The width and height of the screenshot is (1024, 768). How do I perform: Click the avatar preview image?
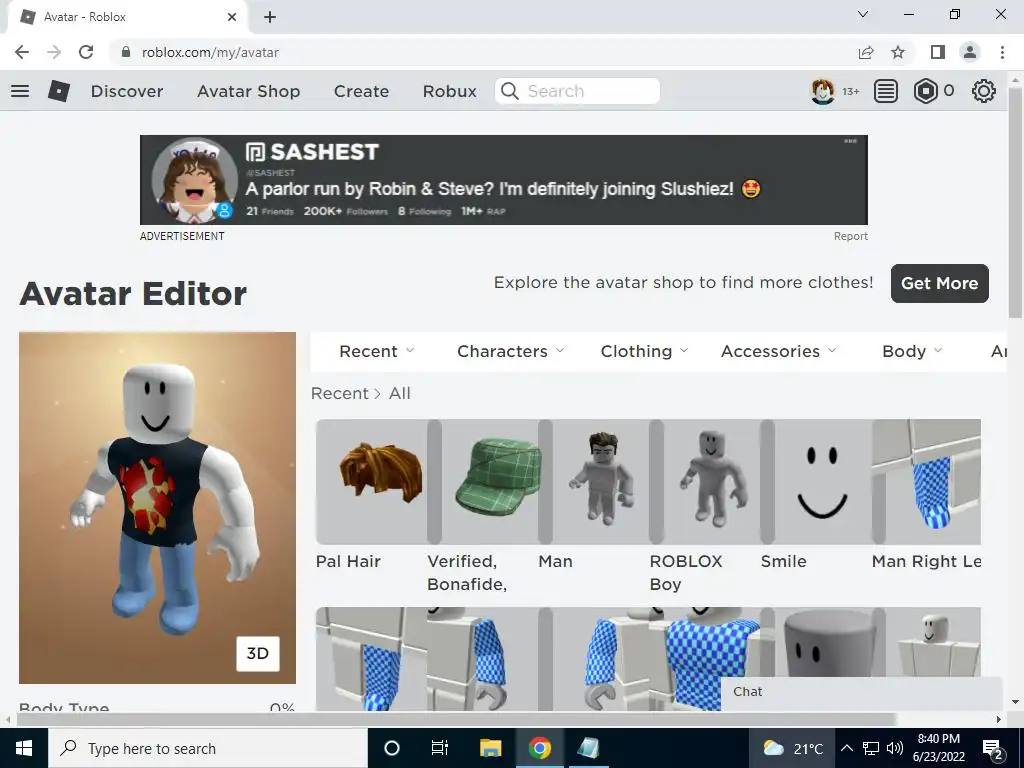[157, 507]
